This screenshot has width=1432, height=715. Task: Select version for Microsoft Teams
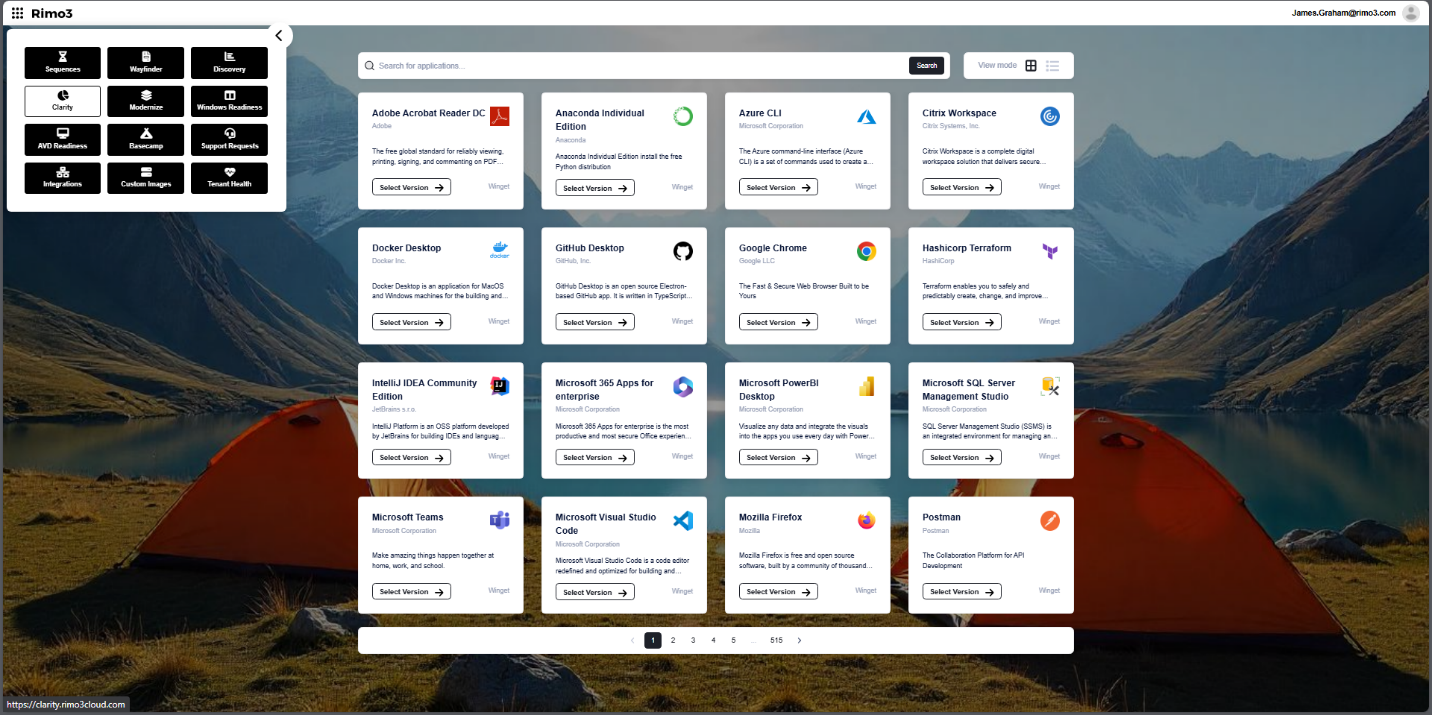tap(411, 592)
